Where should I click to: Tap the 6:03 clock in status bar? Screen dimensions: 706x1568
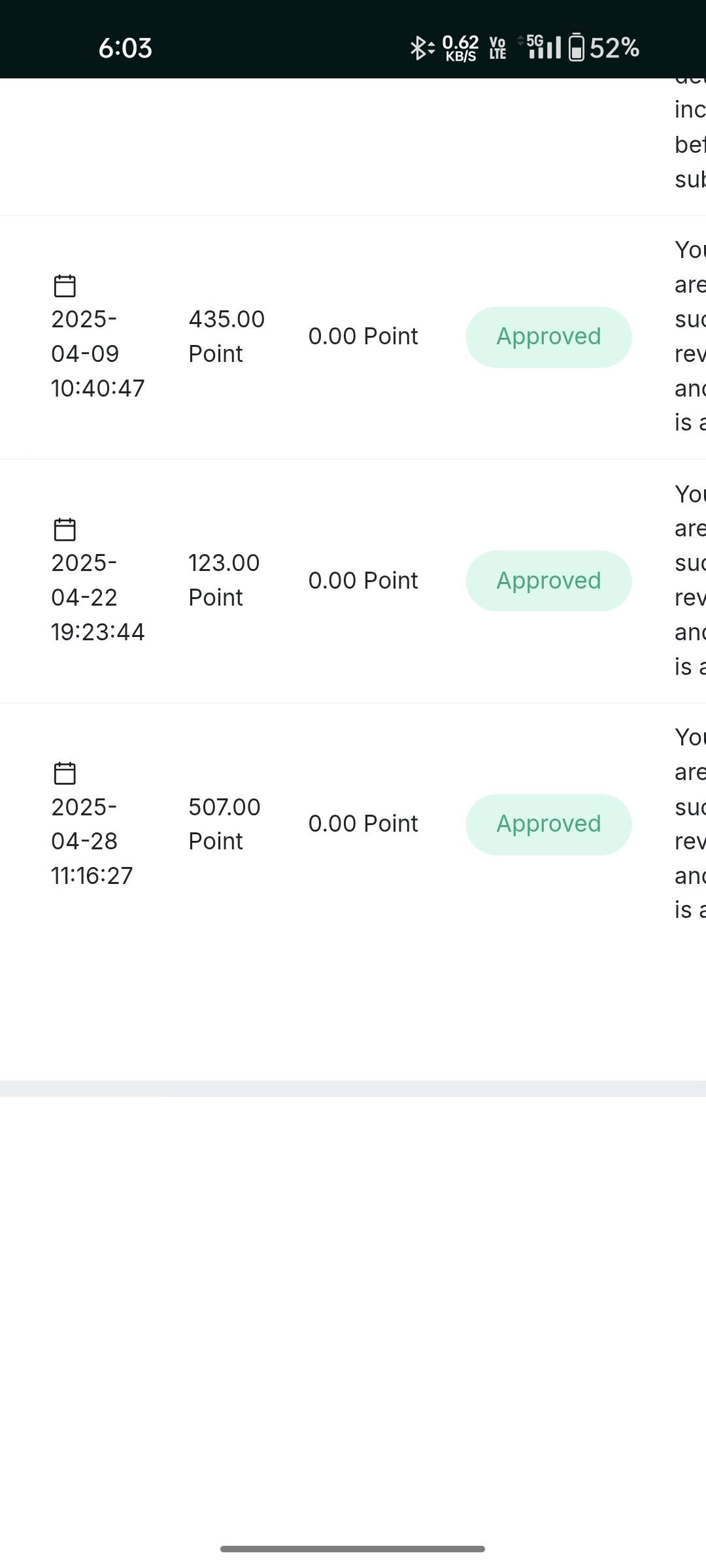[x=125, y=48]
